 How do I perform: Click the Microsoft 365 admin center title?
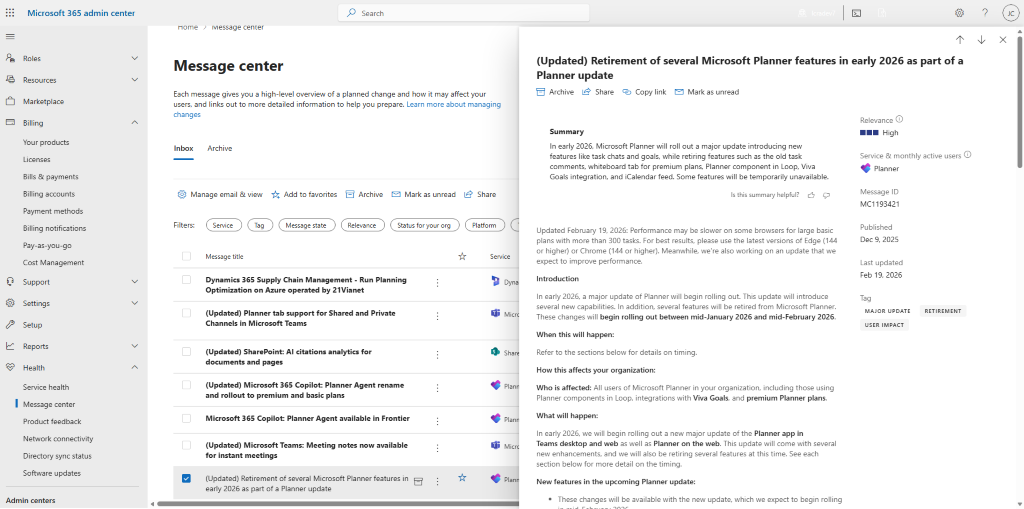[x=82, y=12]
